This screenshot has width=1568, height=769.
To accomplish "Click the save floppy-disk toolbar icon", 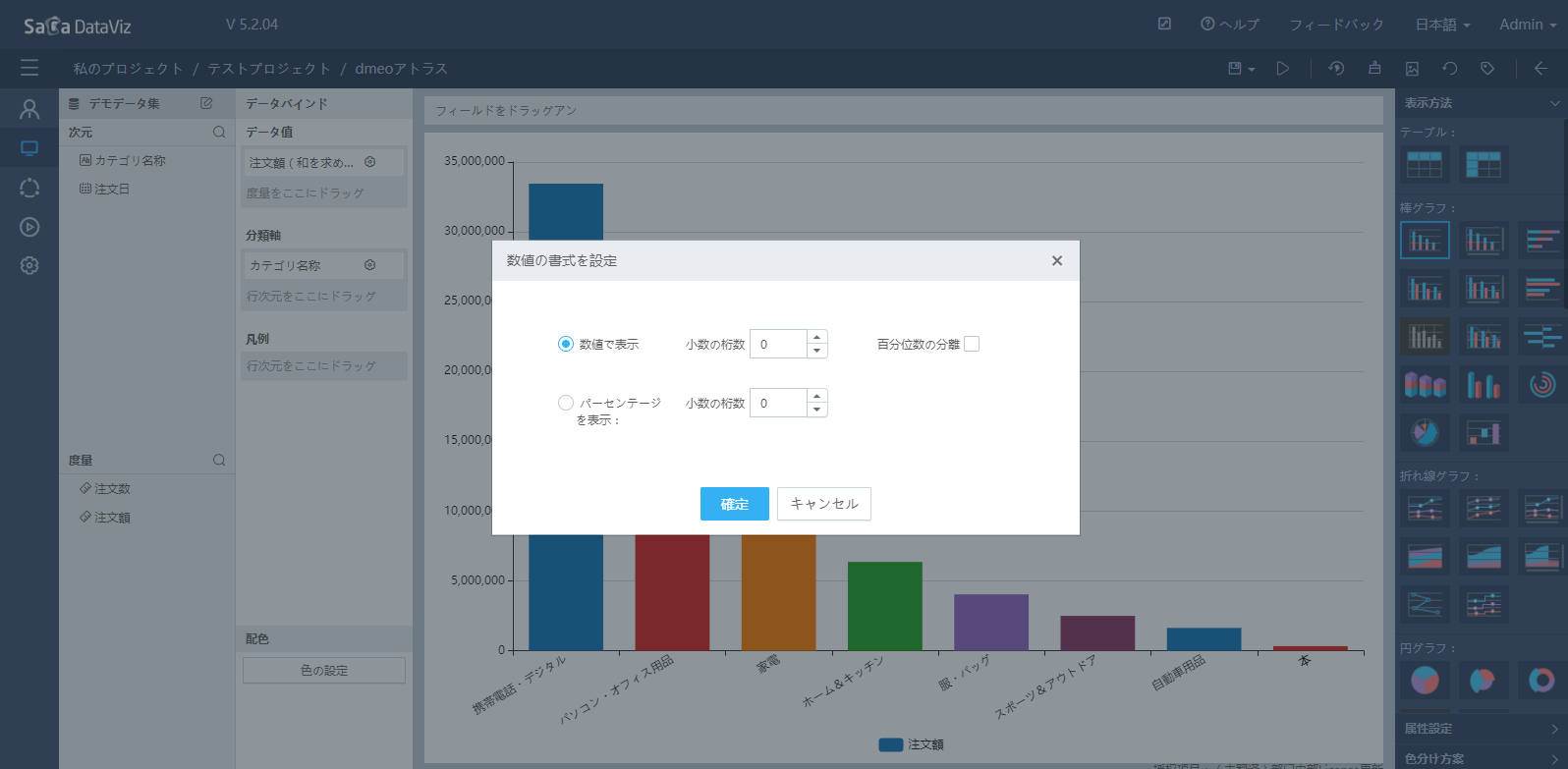I will 1235,69.
